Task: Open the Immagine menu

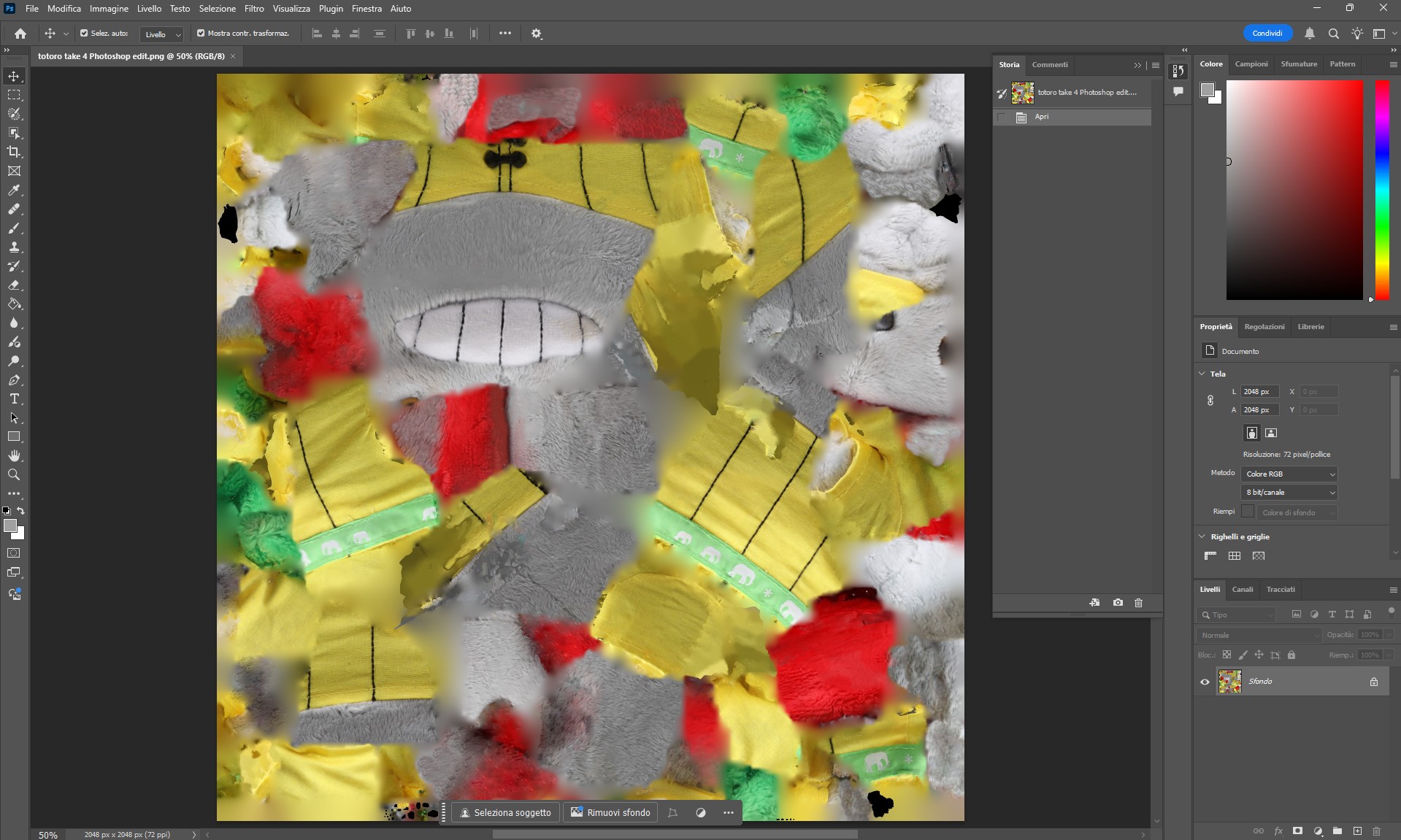Action: (x=109, y=9)
